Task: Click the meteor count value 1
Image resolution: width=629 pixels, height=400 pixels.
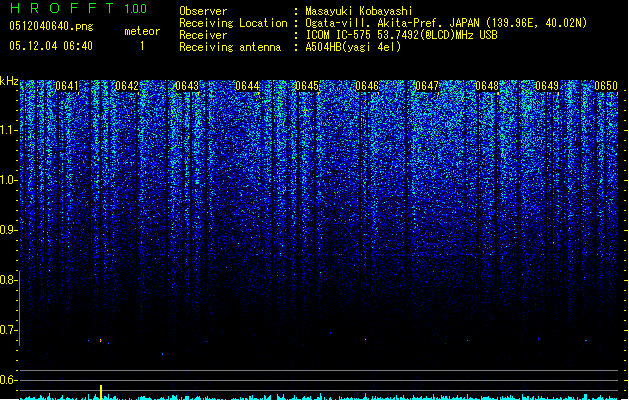Action: point(142,46)
